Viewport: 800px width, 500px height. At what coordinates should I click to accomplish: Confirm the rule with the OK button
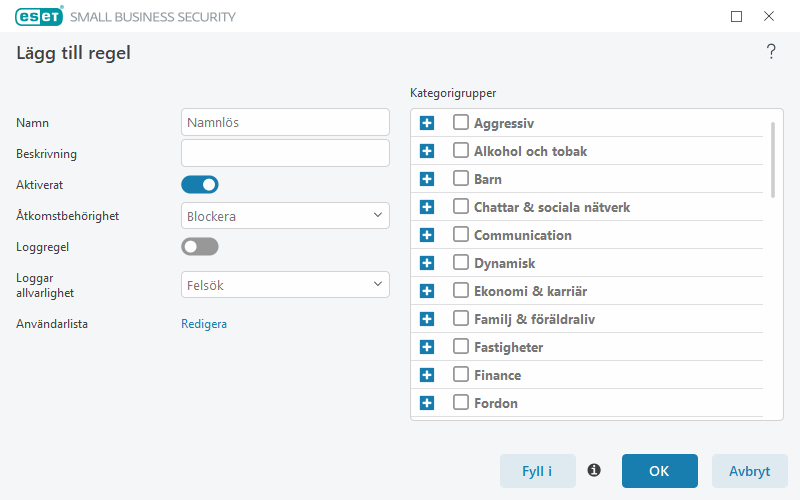pyautogui.click(x=660, y=471)
